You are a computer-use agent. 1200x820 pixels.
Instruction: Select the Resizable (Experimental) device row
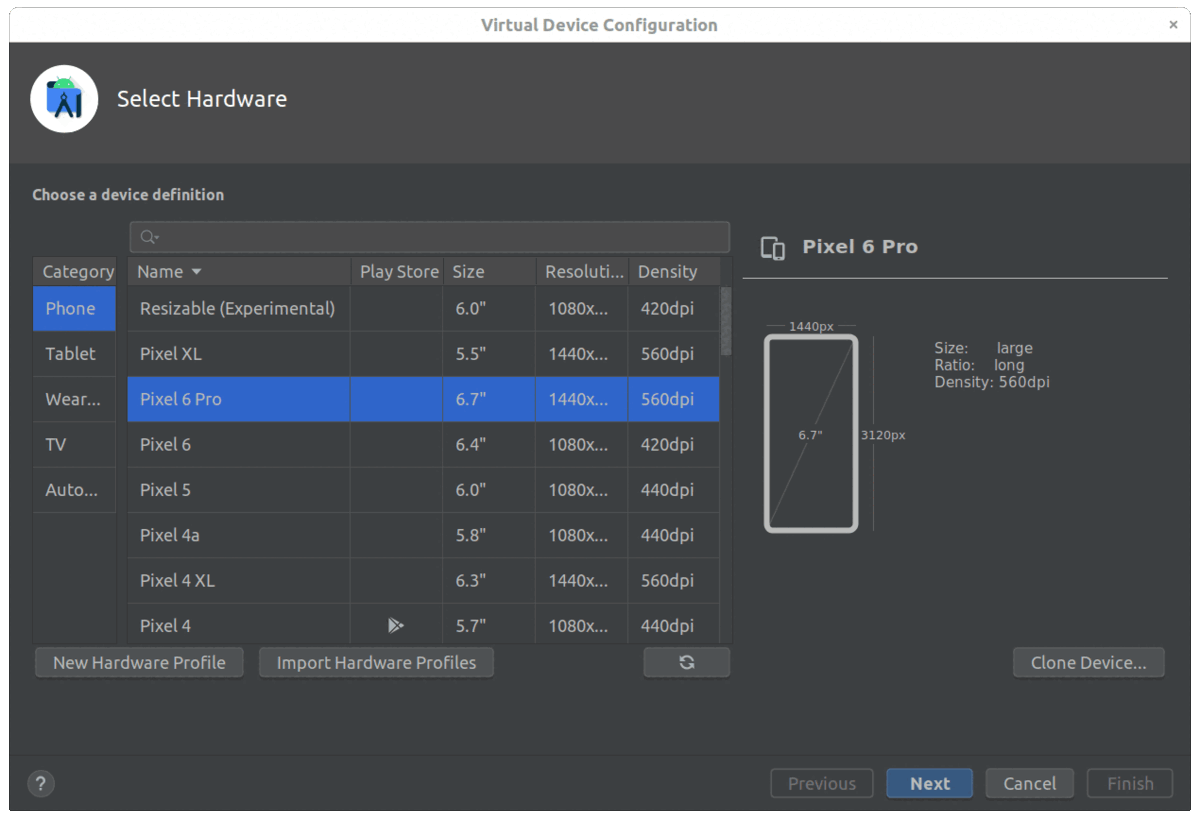click(424, 308)
